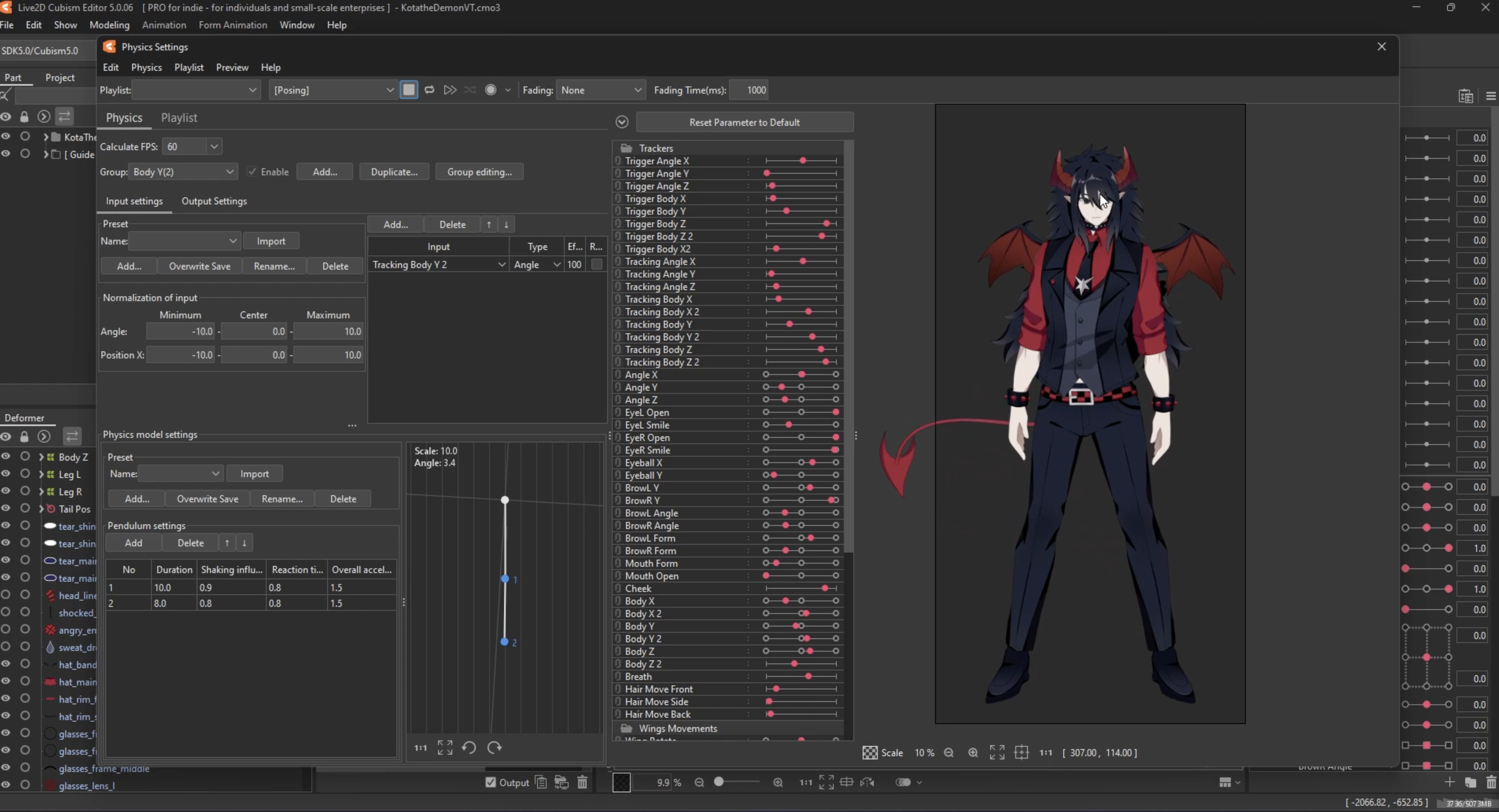Open input Preset Name dropdown
Screen dimensions: 1499x812
(x=184, y=241)
